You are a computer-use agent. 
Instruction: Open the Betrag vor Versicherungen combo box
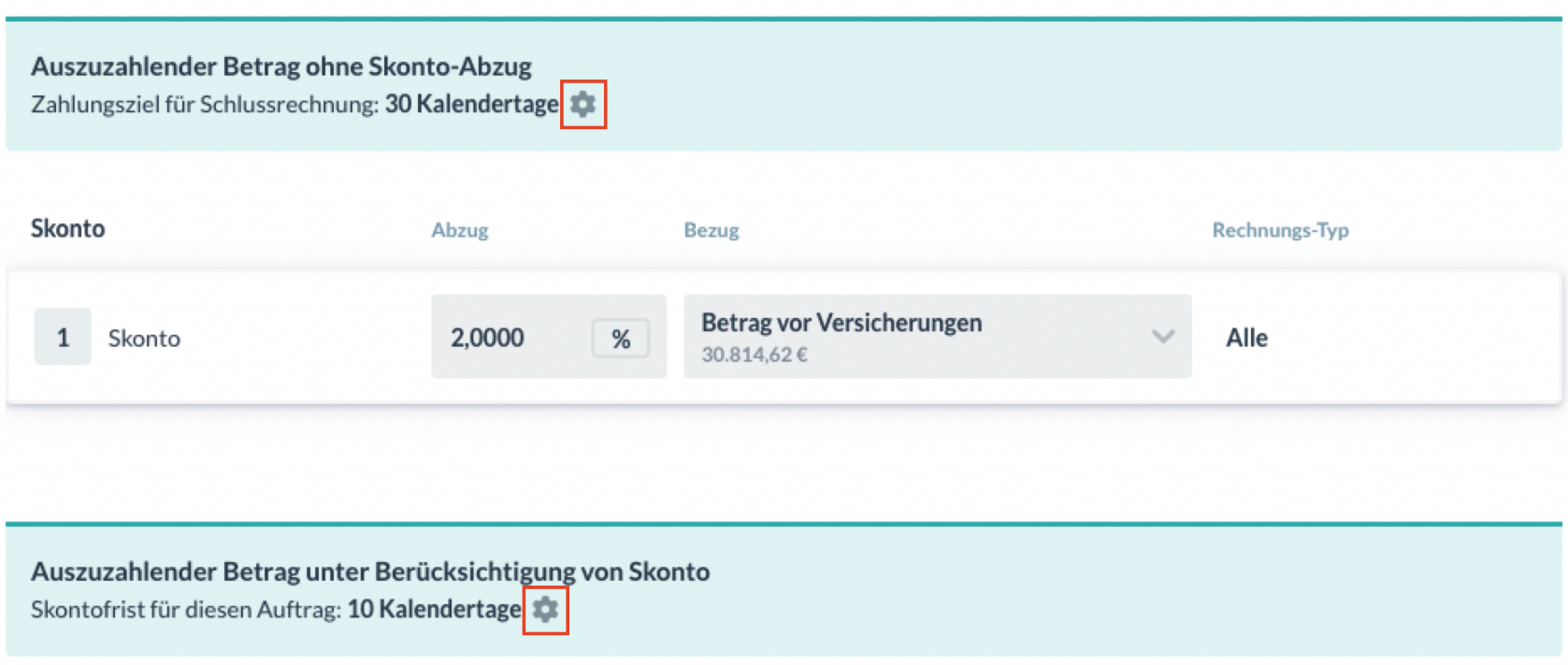[916, 337]
